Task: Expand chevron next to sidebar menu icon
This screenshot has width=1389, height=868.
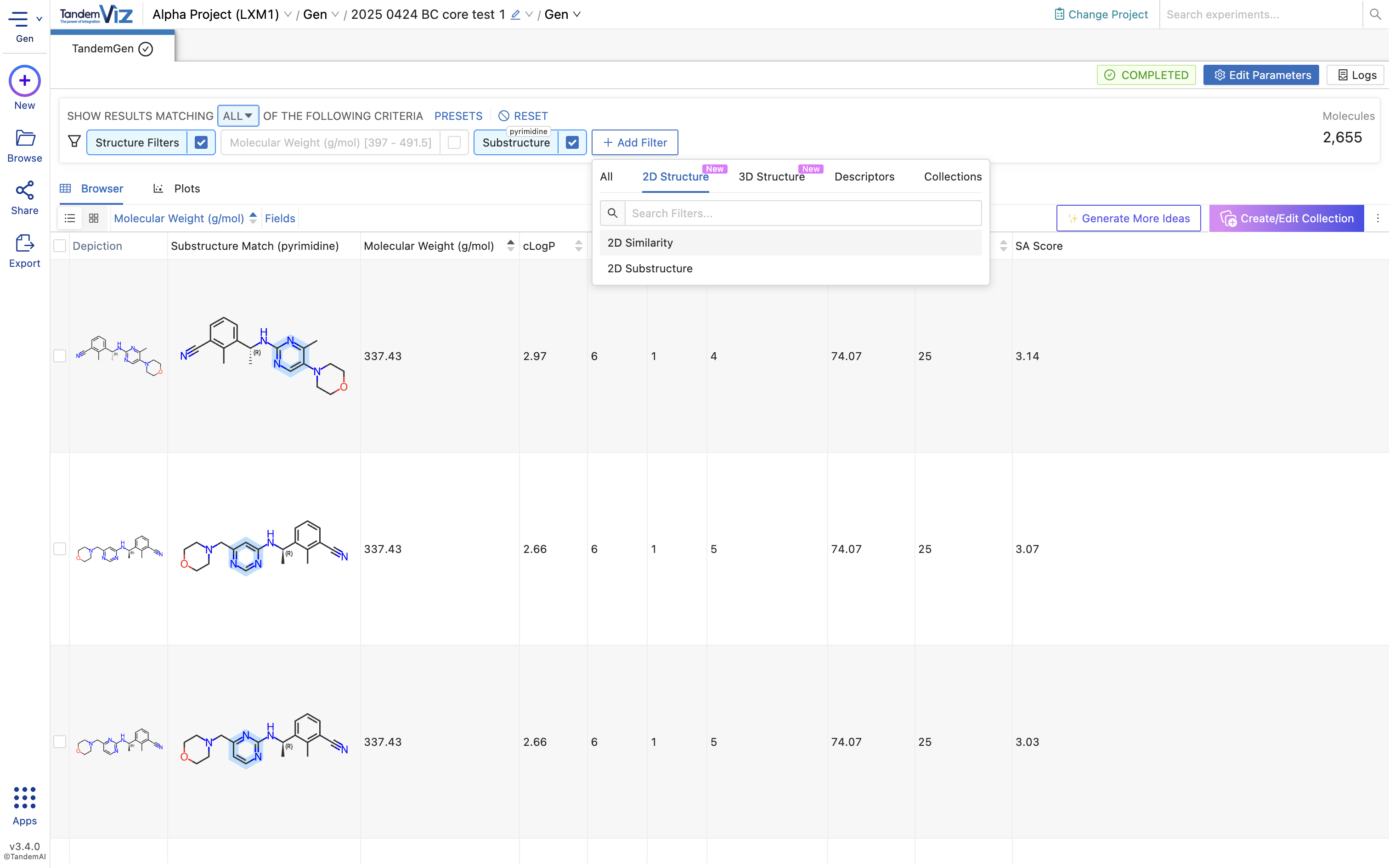Action: [39, 19]
